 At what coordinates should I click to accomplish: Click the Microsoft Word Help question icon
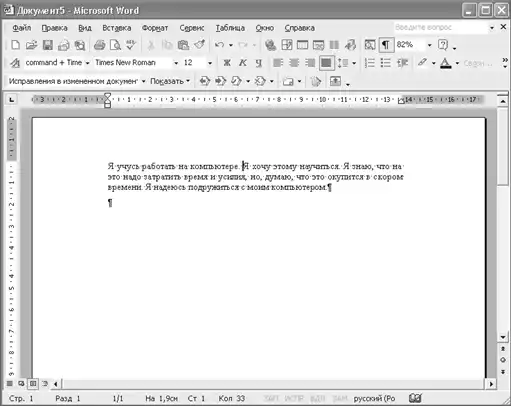coord(443,45)
